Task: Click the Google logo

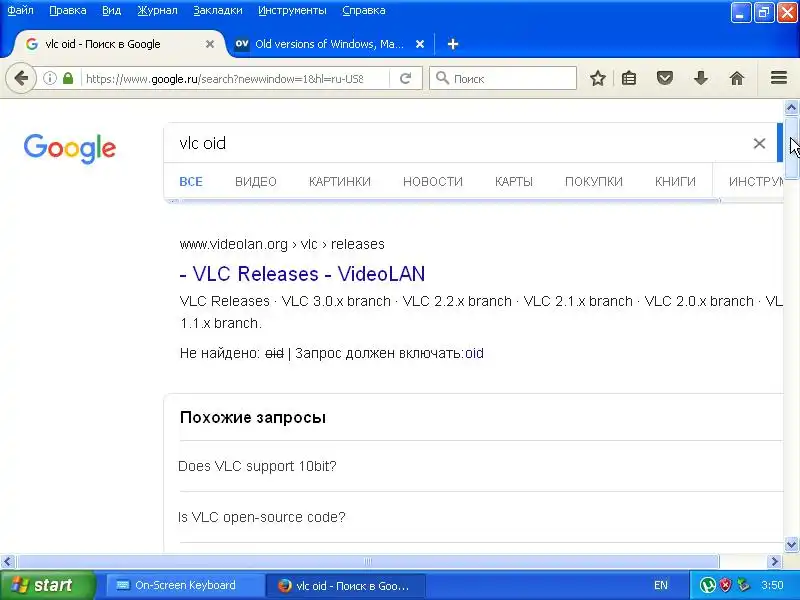Action: click(x=70, y=148)
